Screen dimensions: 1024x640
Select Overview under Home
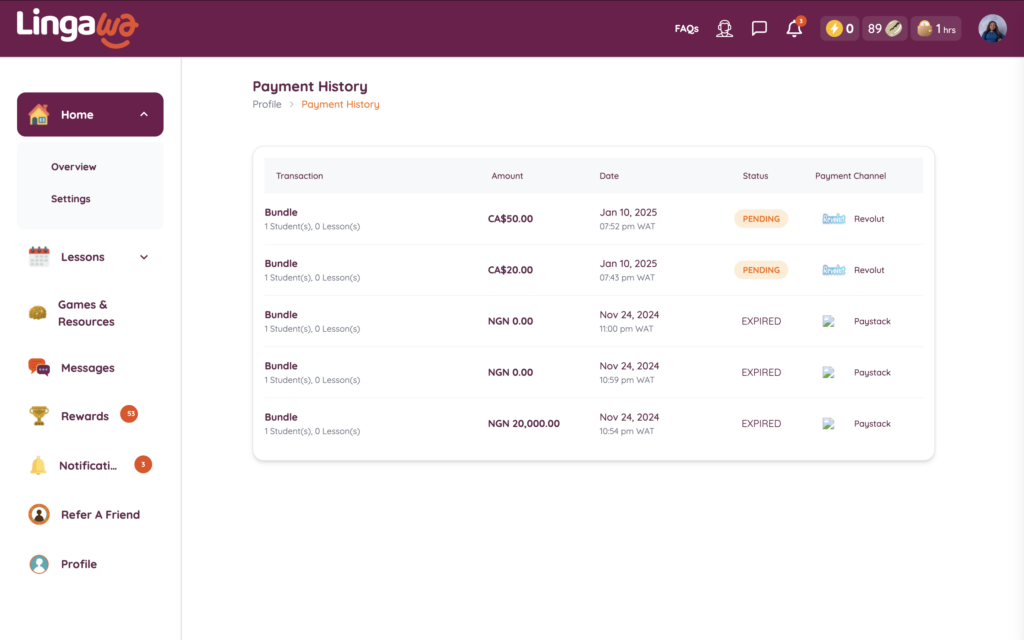pos(74,167)
